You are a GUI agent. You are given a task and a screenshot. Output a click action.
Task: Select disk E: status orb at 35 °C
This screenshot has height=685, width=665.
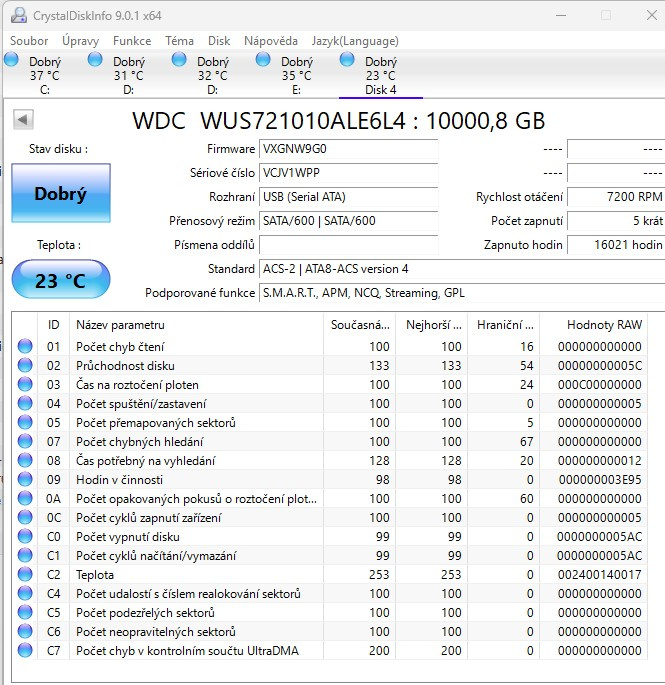pos(263,59)
